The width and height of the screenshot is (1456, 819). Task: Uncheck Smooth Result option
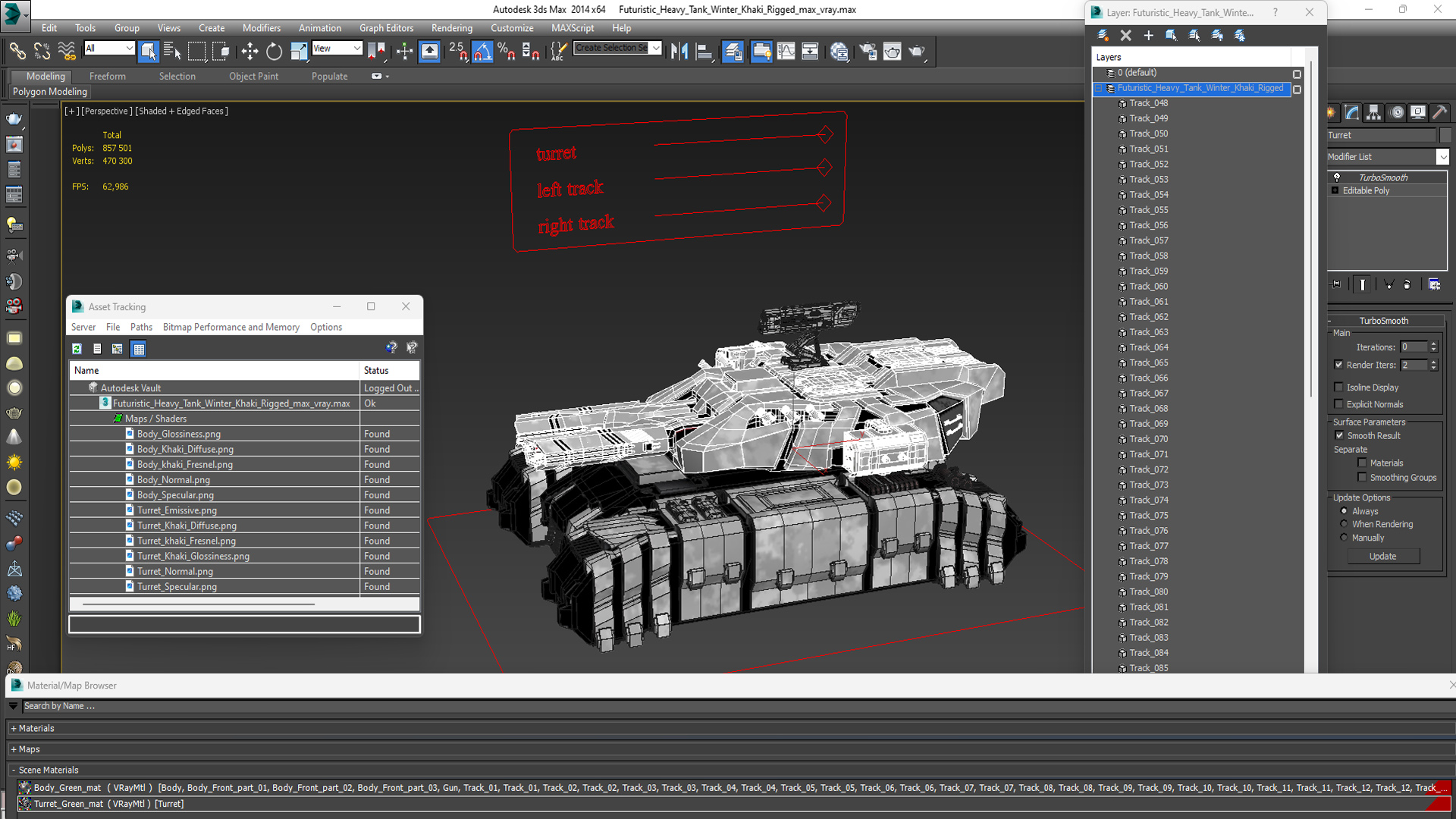coord(1339,435)
